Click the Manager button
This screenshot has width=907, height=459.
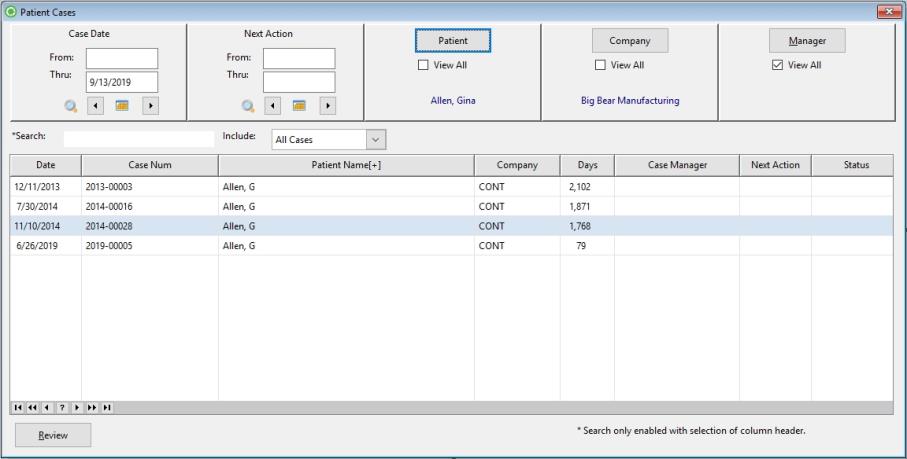pyautogui.click(x=807, y=40)
